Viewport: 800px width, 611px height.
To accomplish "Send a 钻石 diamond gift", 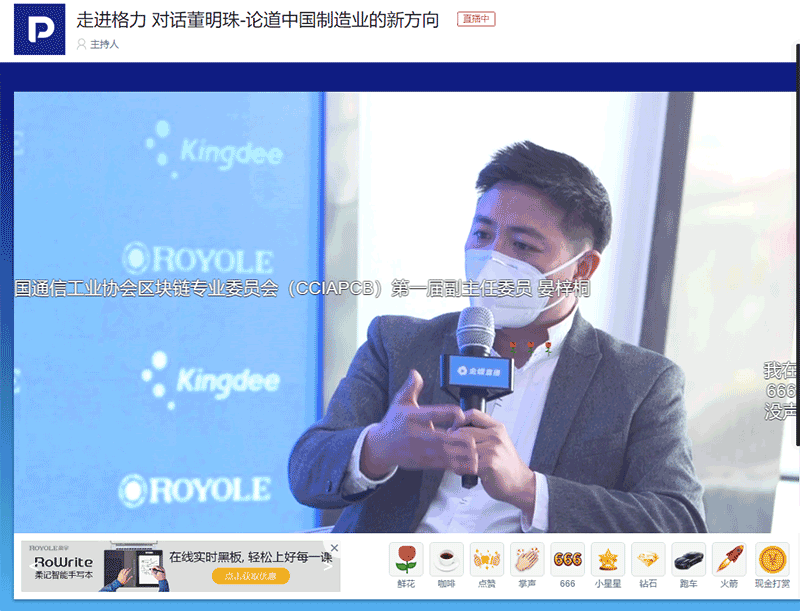I will click(x=648, y=560).
